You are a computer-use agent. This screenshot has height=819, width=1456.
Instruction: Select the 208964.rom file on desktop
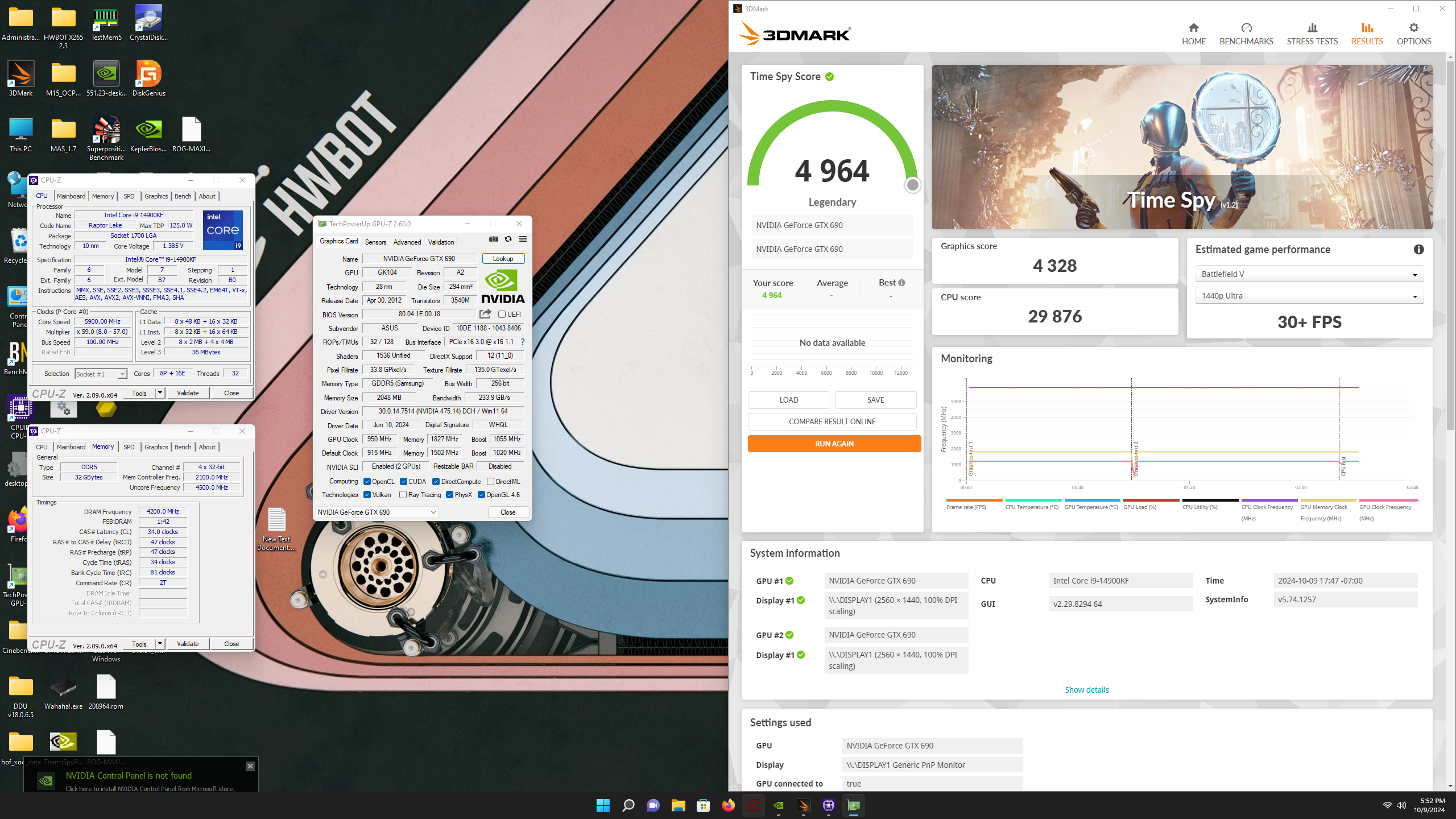pos(106,692)
